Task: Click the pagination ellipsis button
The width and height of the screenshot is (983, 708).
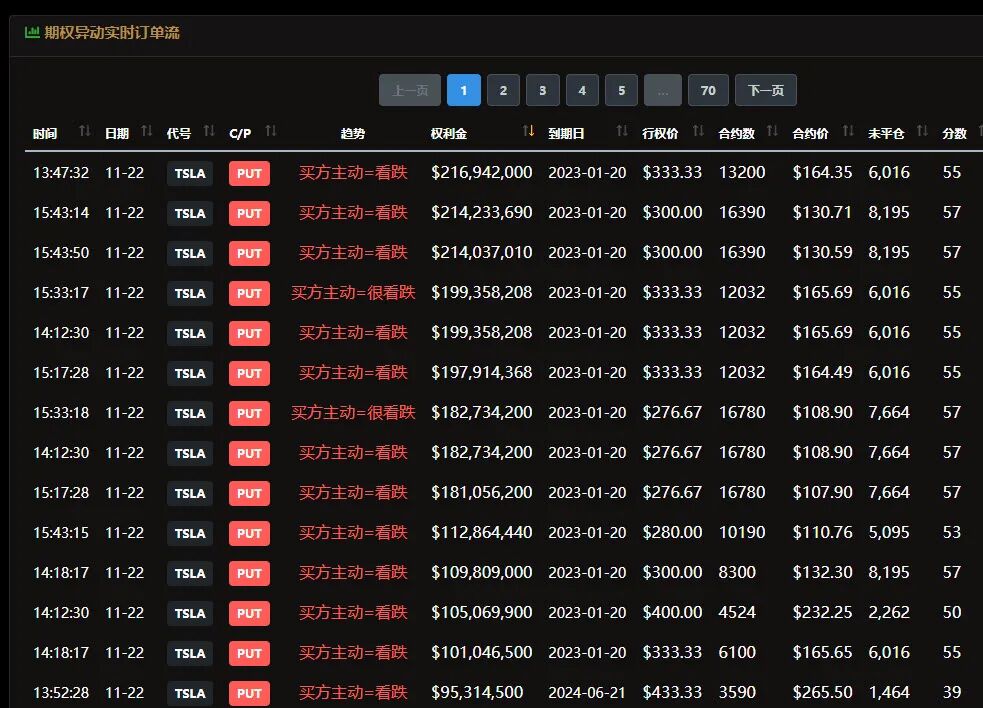Action: click(663, 90)
